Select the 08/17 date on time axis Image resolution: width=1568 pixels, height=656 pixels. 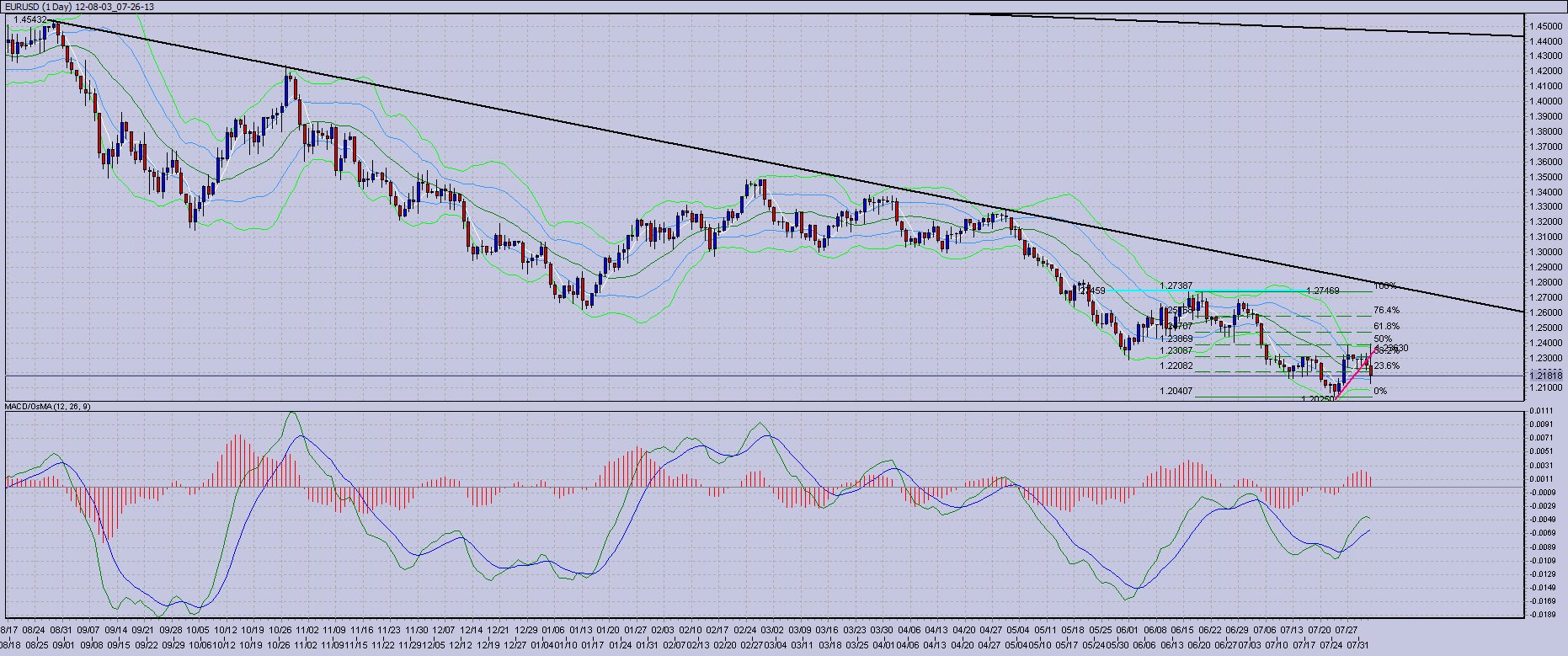pos(8,630)
